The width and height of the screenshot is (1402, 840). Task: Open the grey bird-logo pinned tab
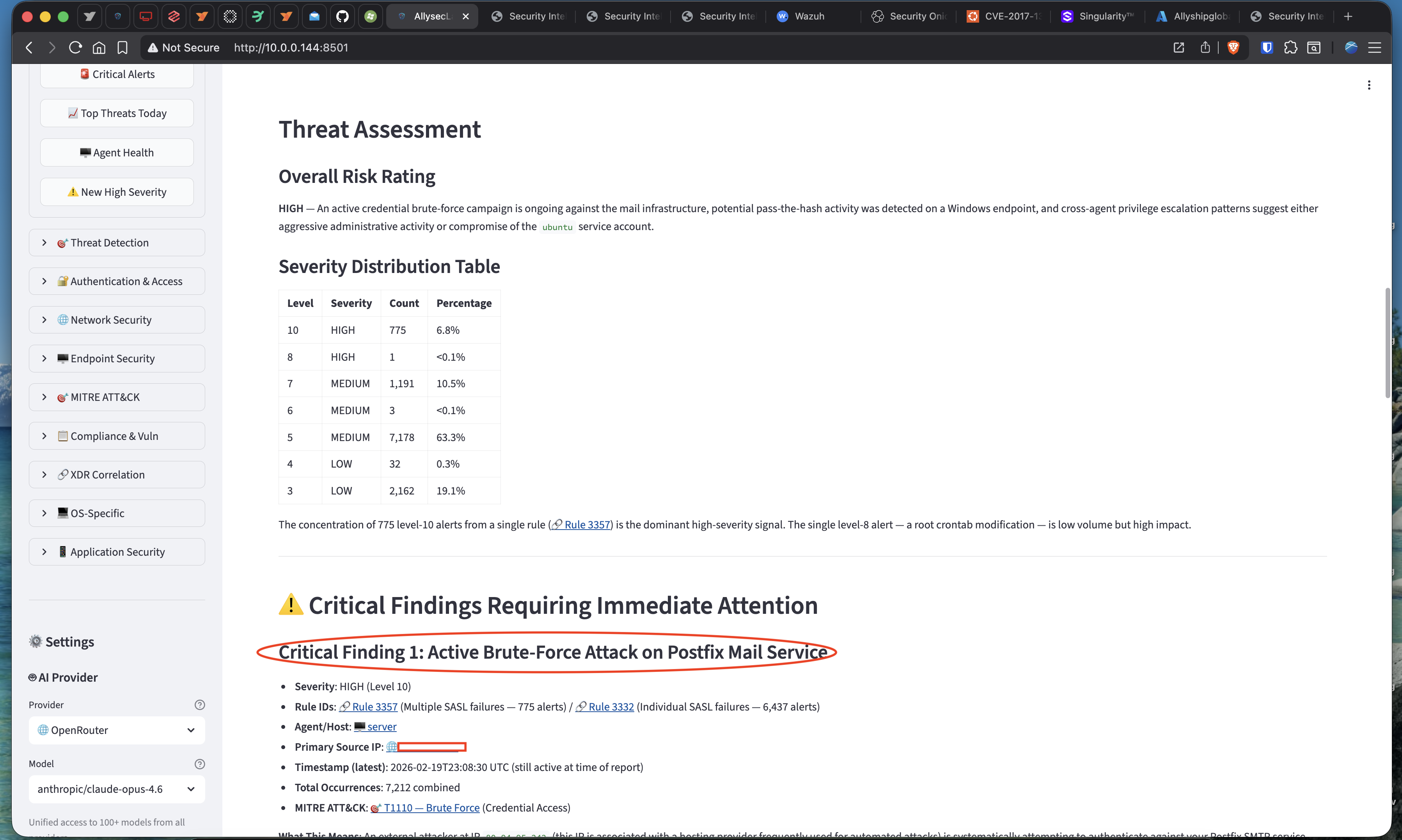[x=89, y=16]
